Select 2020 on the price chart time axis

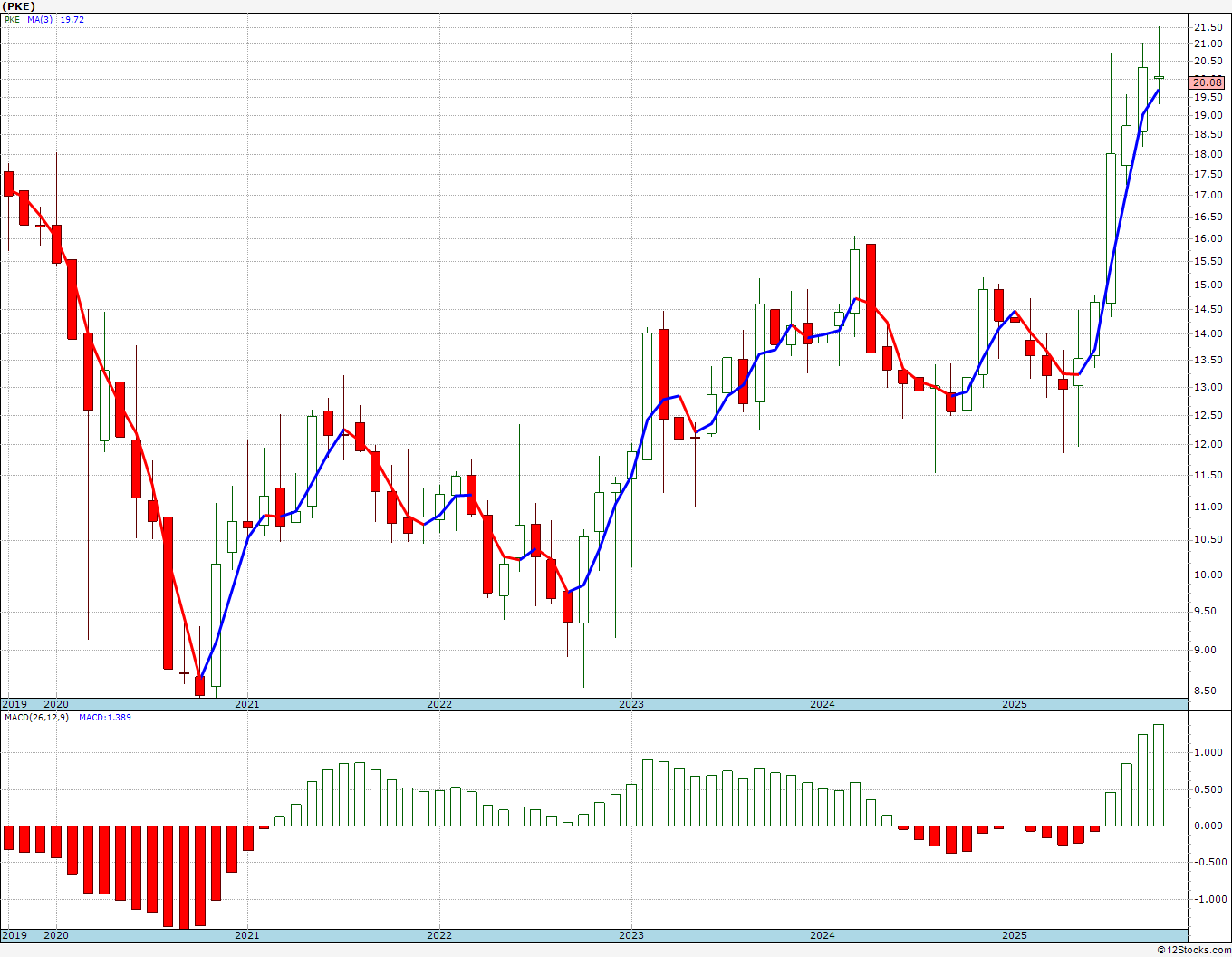point(56,704)
